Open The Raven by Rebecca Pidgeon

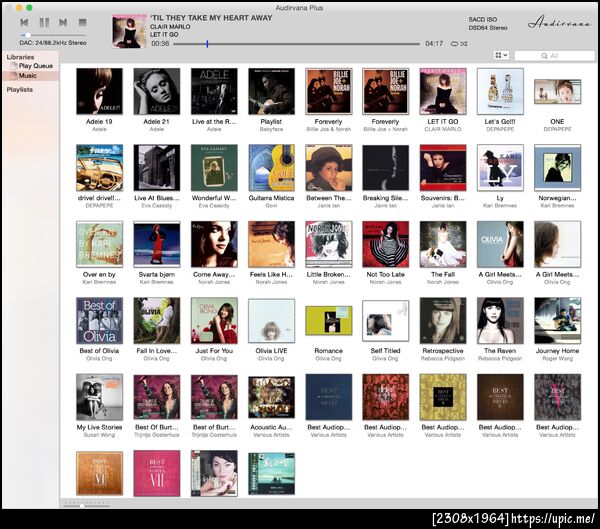point(500,320)
